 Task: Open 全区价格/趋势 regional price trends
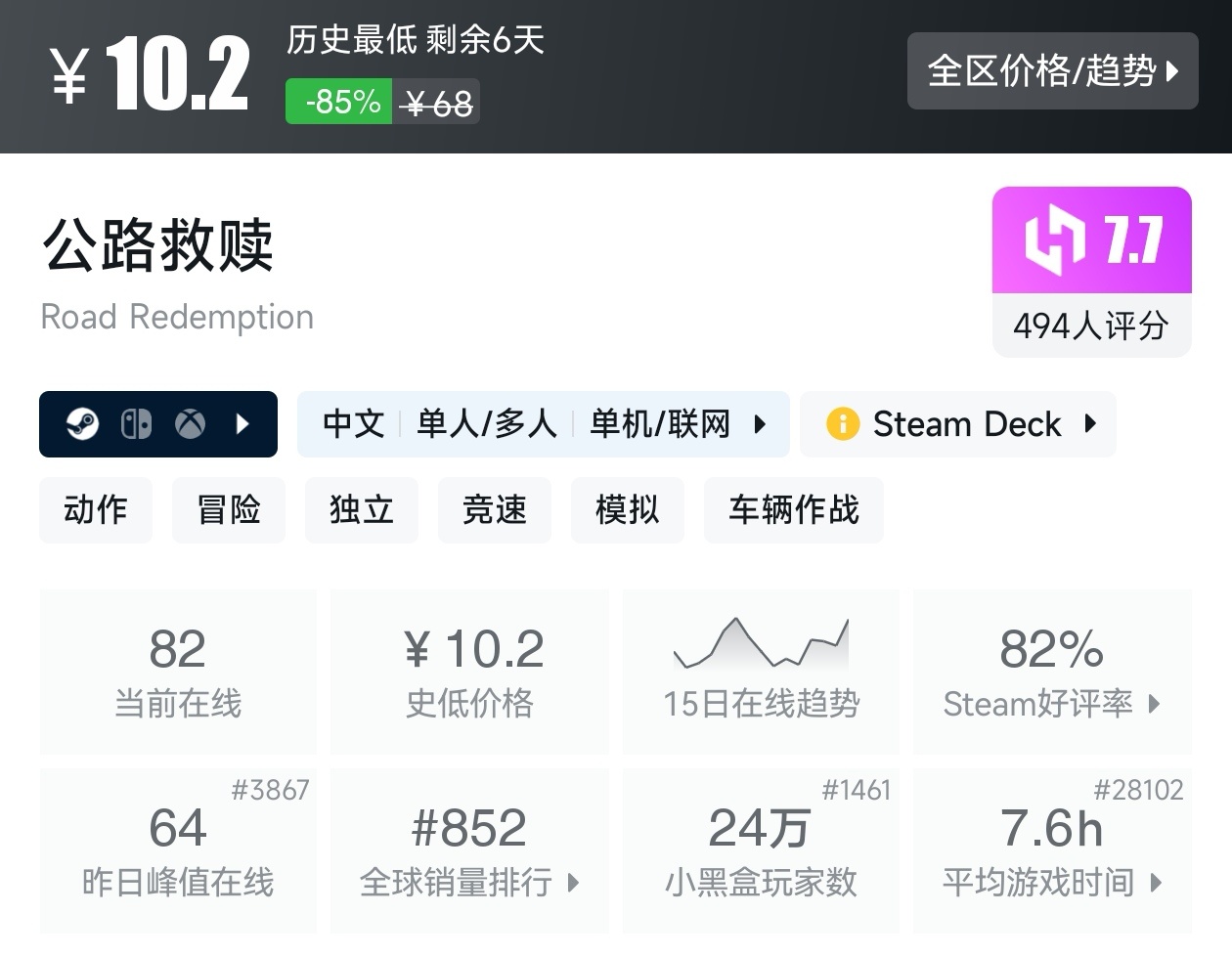pos(1052,71)
